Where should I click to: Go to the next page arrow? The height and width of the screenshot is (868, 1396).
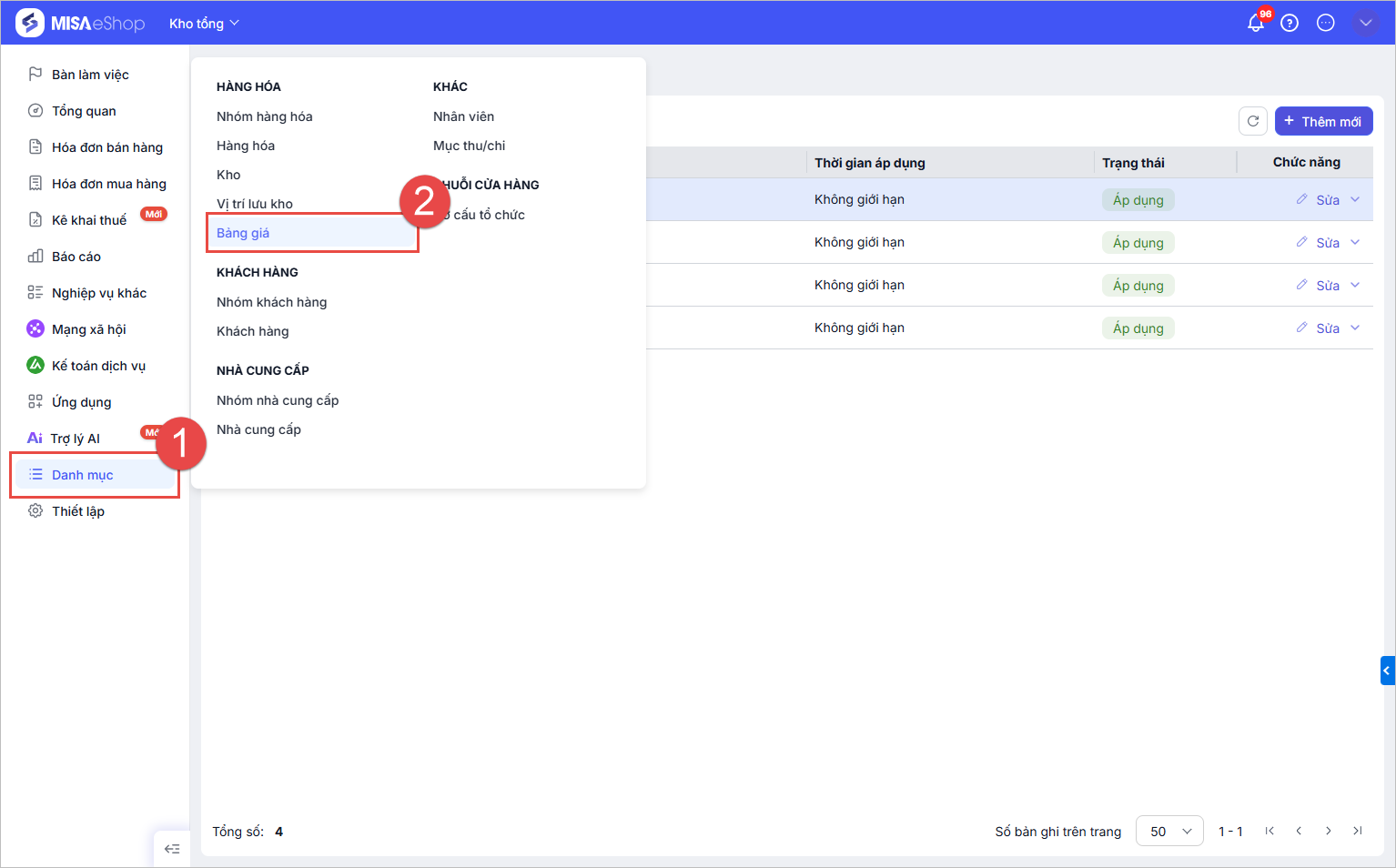1329,831
